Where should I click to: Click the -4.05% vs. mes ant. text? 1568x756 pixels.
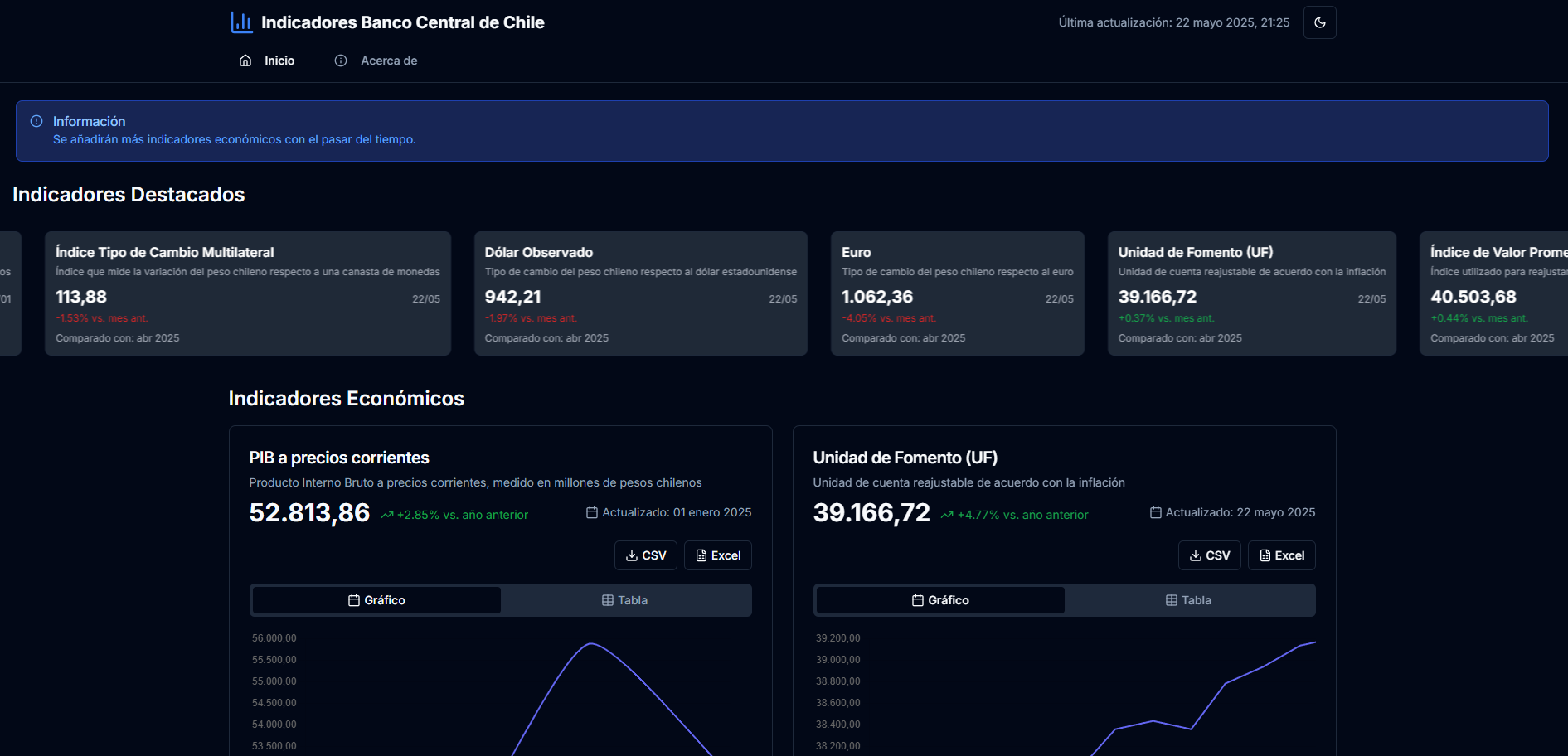pyautogui.click(x=889, y=318)
